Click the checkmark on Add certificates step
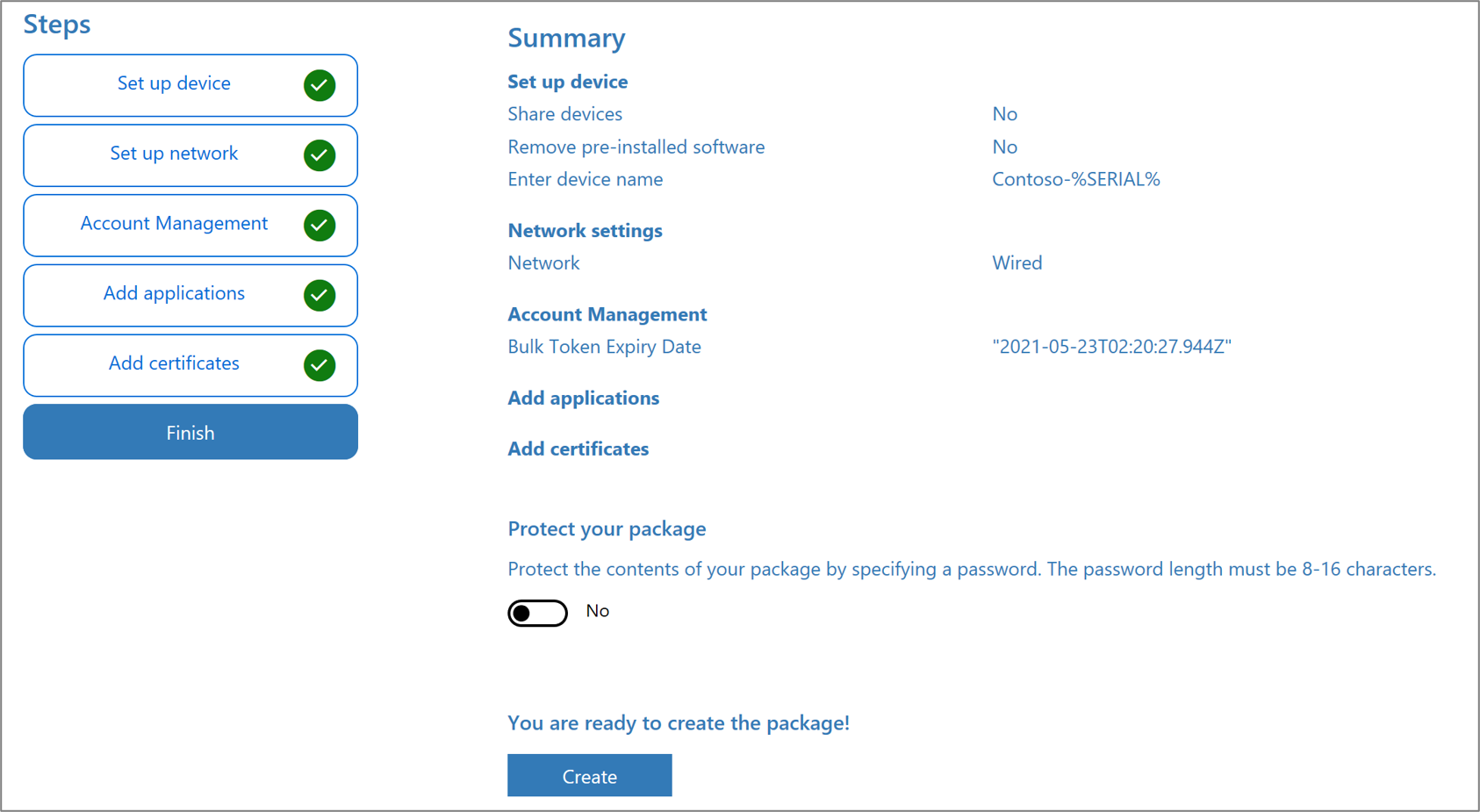The image size is (1480, 812). (x=320, y=365)
